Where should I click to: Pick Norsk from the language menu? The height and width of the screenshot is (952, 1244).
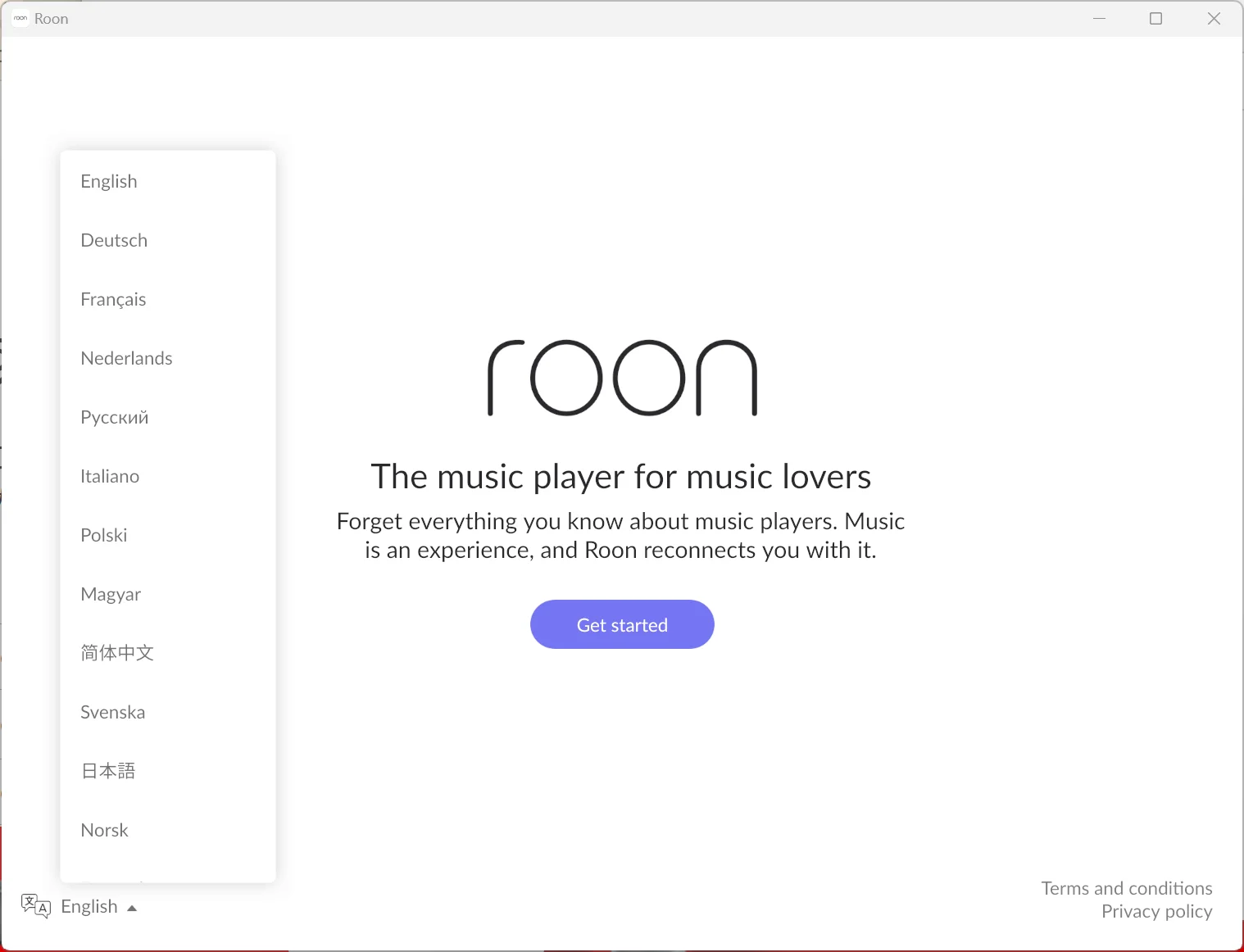coord(105,830)
